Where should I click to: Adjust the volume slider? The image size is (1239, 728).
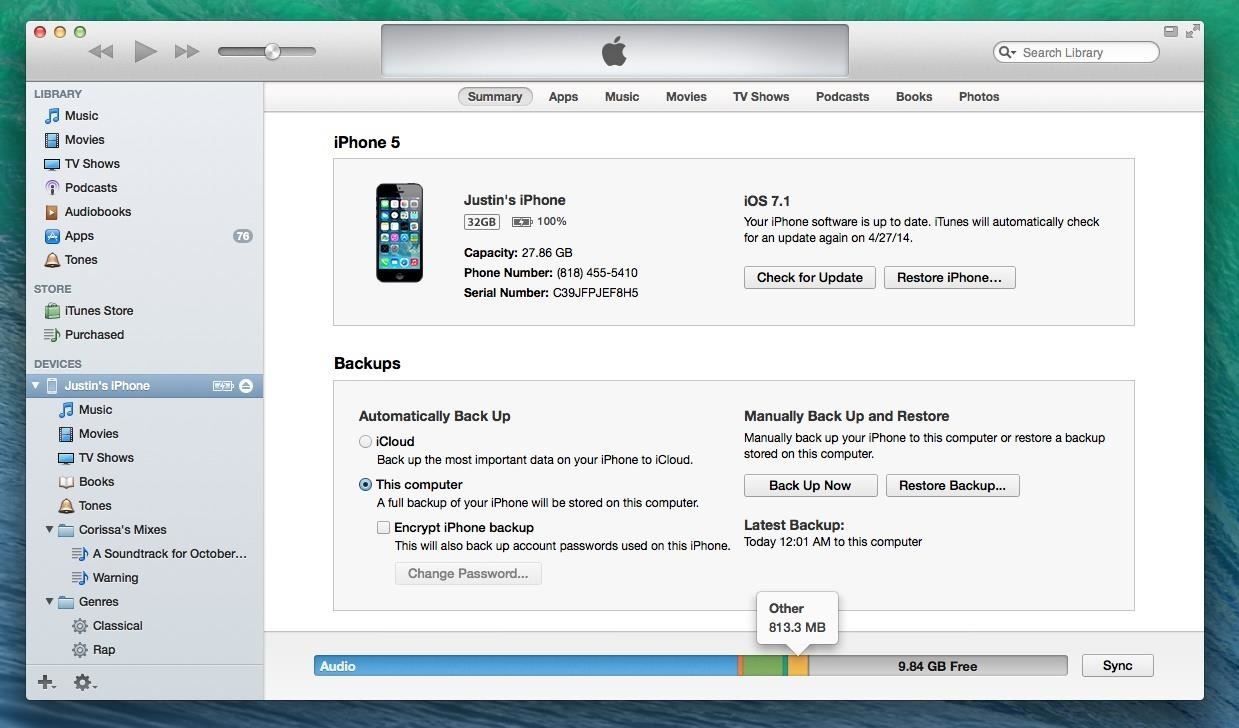point(271,51)
